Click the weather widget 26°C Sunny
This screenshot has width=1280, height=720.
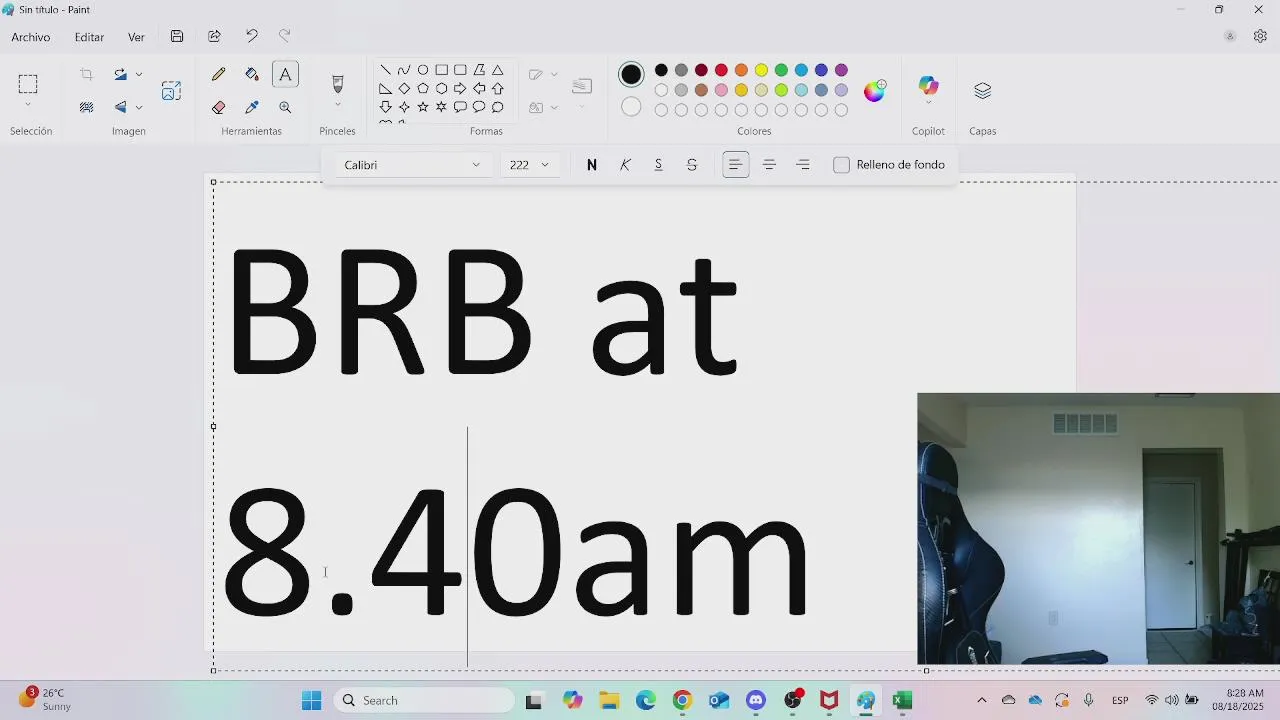click(x=45, y=699)
